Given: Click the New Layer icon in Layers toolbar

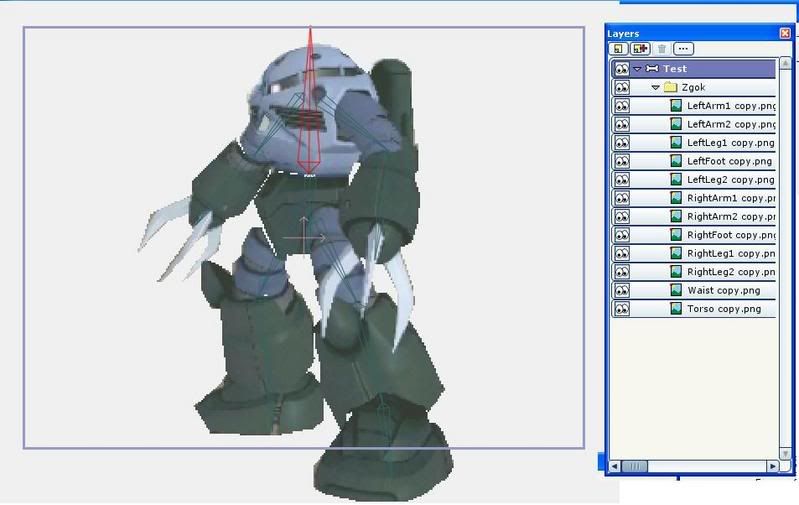Looking at the screenshot, I should 618,49.
